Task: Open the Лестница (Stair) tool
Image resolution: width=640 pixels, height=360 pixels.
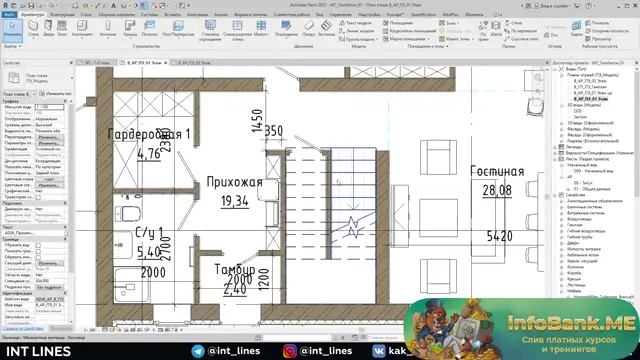Action: (x=326, y=29)
